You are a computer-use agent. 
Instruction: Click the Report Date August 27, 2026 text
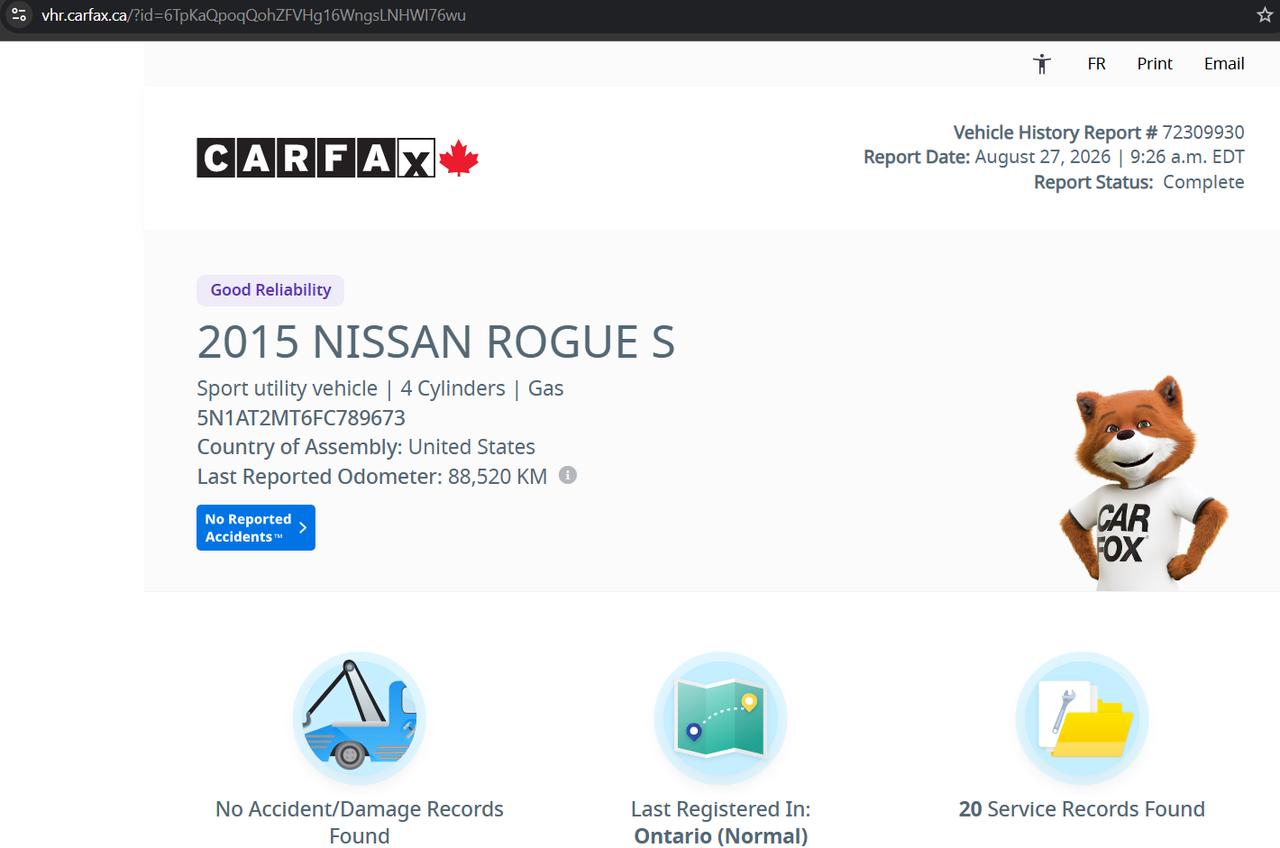[x=1054, y=157]
